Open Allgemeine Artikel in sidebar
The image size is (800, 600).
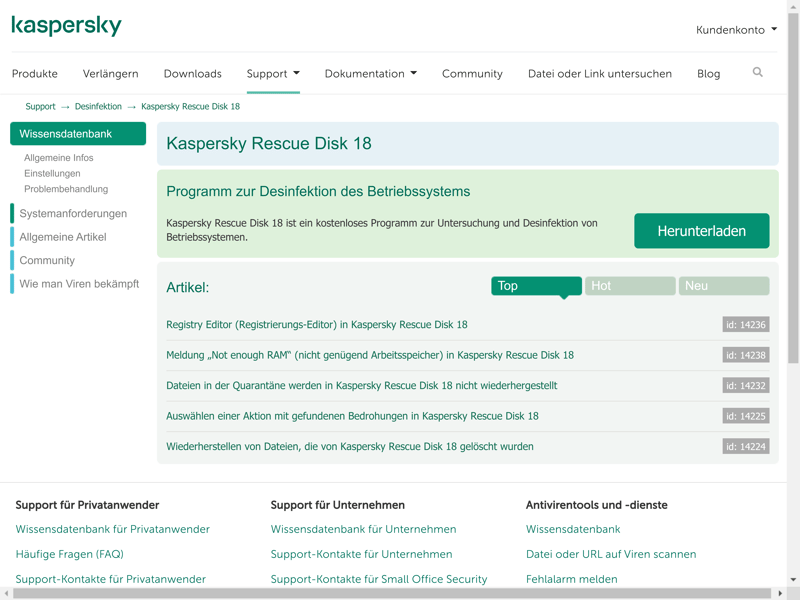[x=63, y=237]
